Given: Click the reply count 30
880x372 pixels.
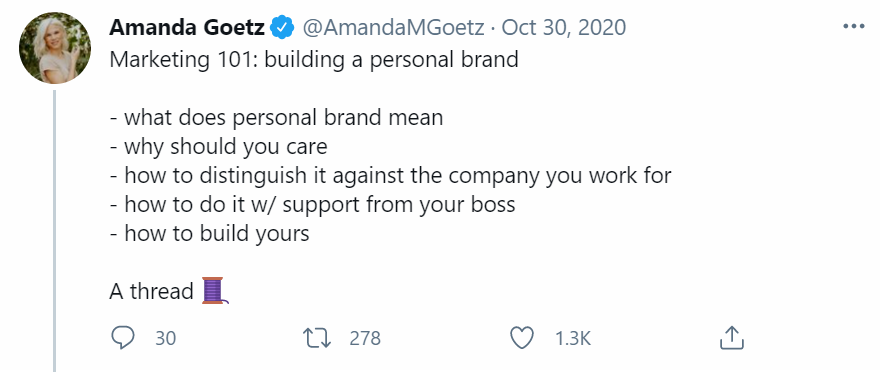Looking at the screenshot, I should click(165, 338).
